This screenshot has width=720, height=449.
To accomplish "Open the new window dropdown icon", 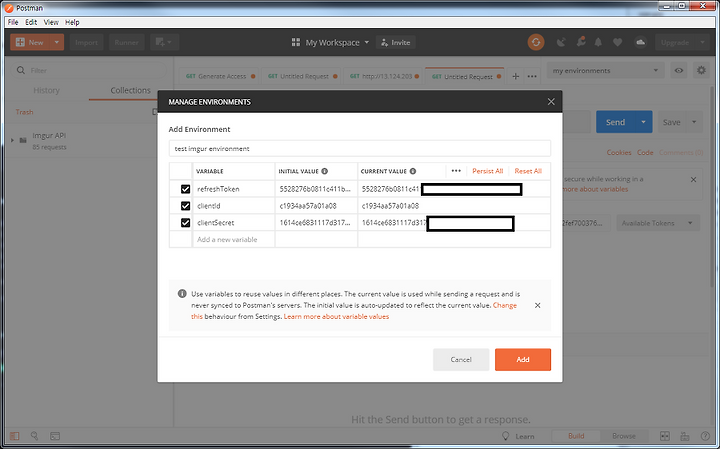I will pyautogui.click(x=164, y=42).
